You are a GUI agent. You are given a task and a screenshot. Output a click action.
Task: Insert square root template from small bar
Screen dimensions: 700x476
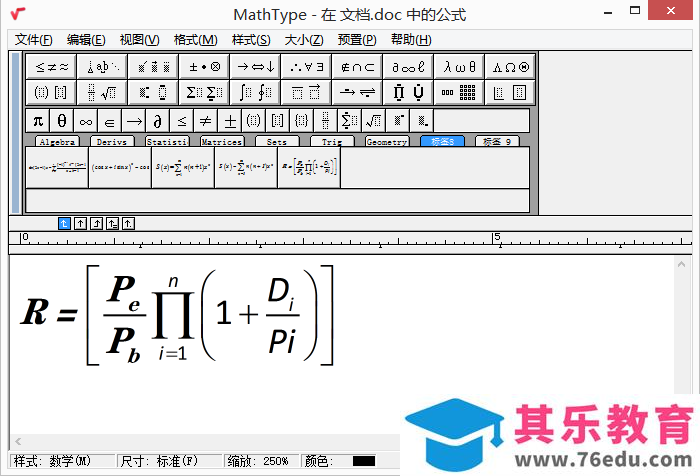click(374, 121)
